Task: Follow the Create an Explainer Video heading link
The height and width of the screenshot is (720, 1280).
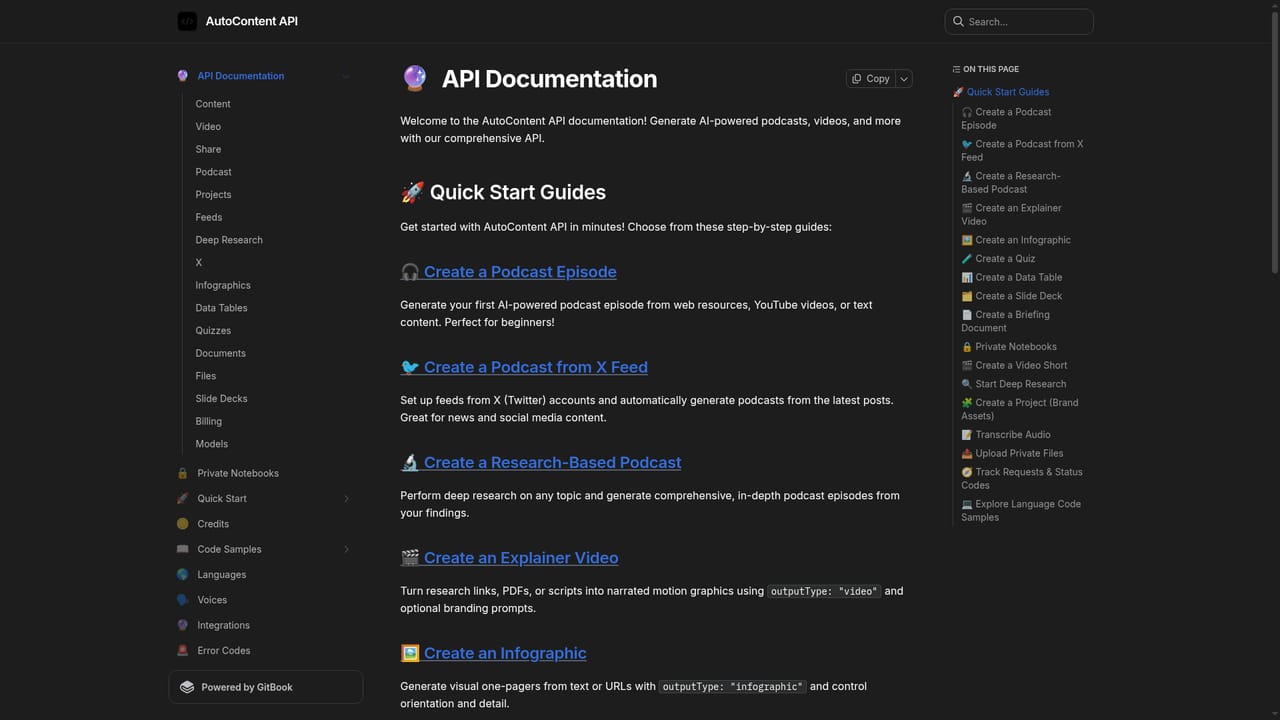Action: pyautogui.click(x=509, y=558)
